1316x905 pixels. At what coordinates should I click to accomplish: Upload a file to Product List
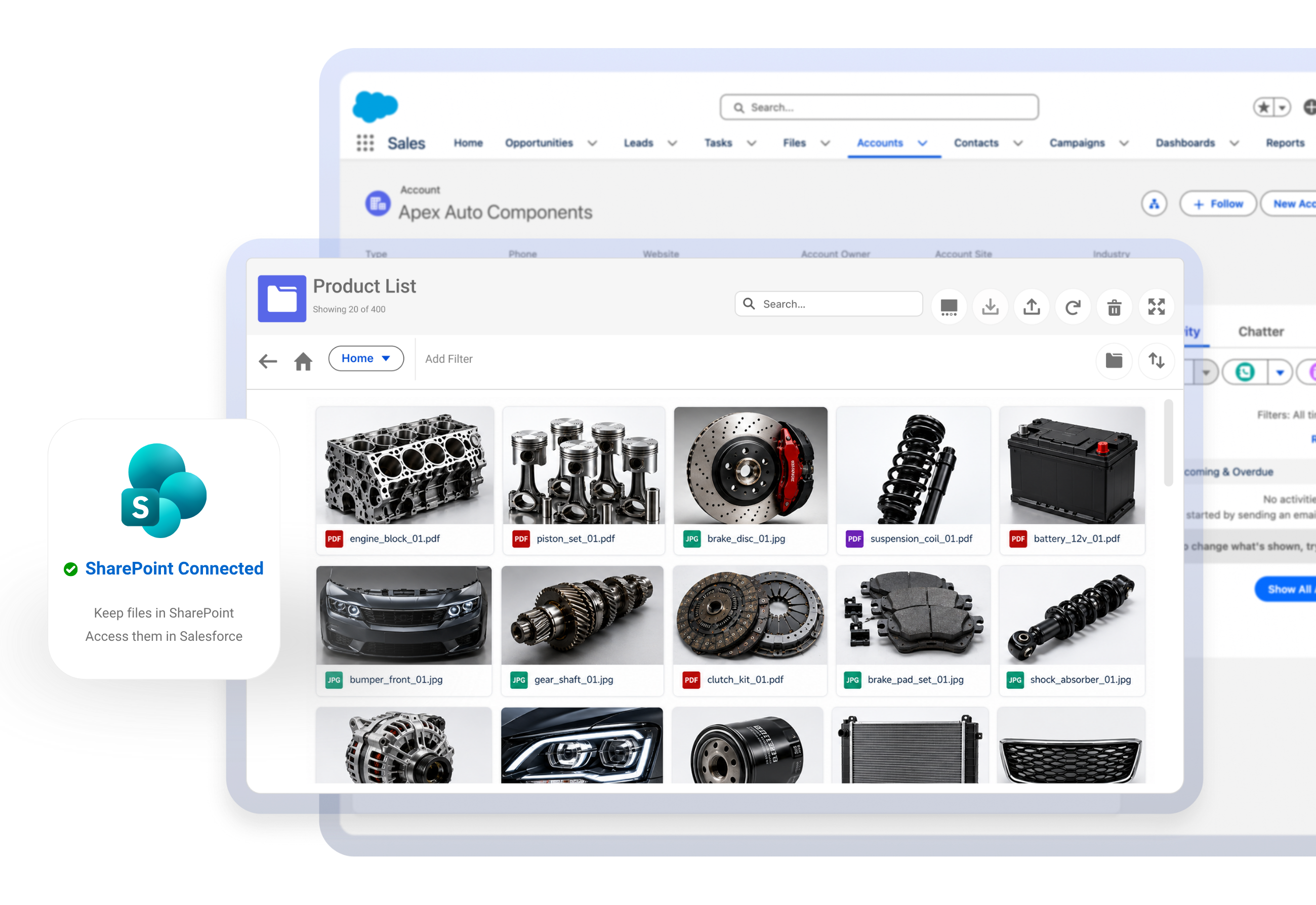(1032, 307)
